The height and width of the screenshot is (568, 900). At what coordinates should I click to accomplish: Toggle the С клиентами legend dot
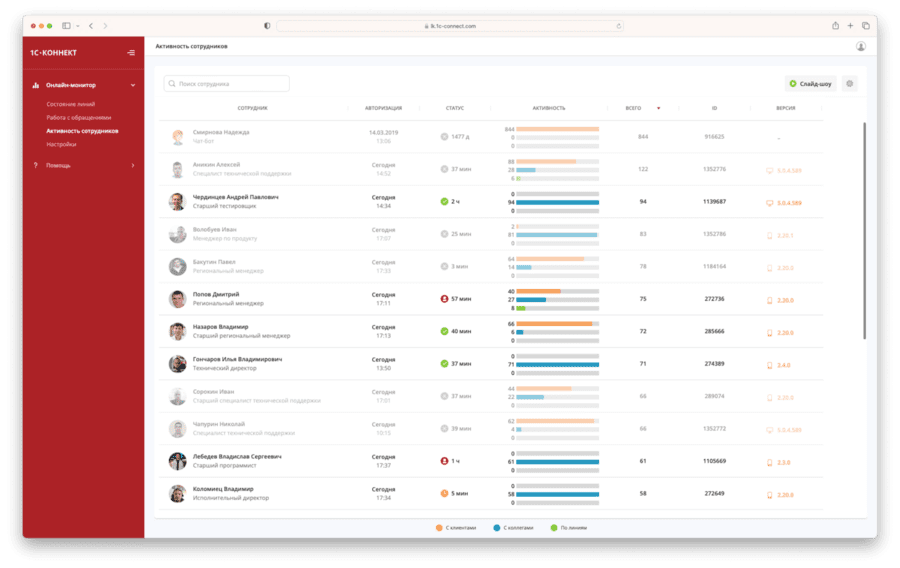[x=439, y=528]
